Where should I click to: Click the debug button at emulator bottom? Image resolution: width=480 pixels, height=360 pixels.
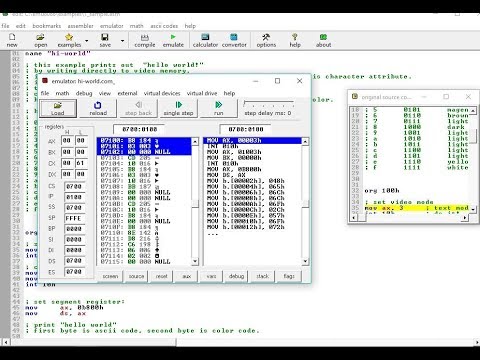(236, 276)
